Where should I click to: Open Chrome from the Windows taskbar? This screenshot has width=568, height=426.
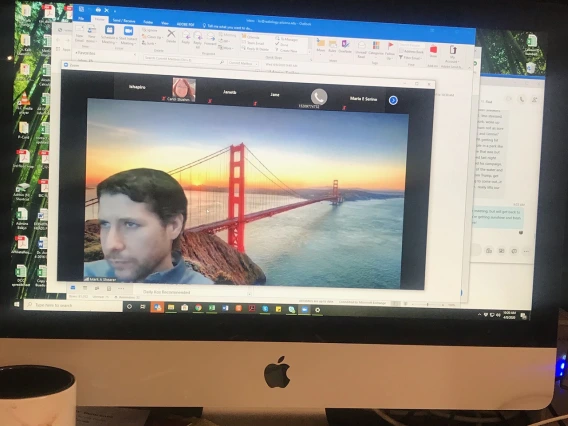[x=198, y=308]
